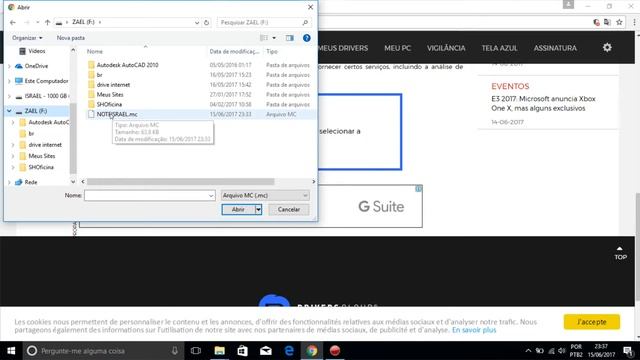
Task: Open dialog help question mark icon
Action: coord(307,38)
